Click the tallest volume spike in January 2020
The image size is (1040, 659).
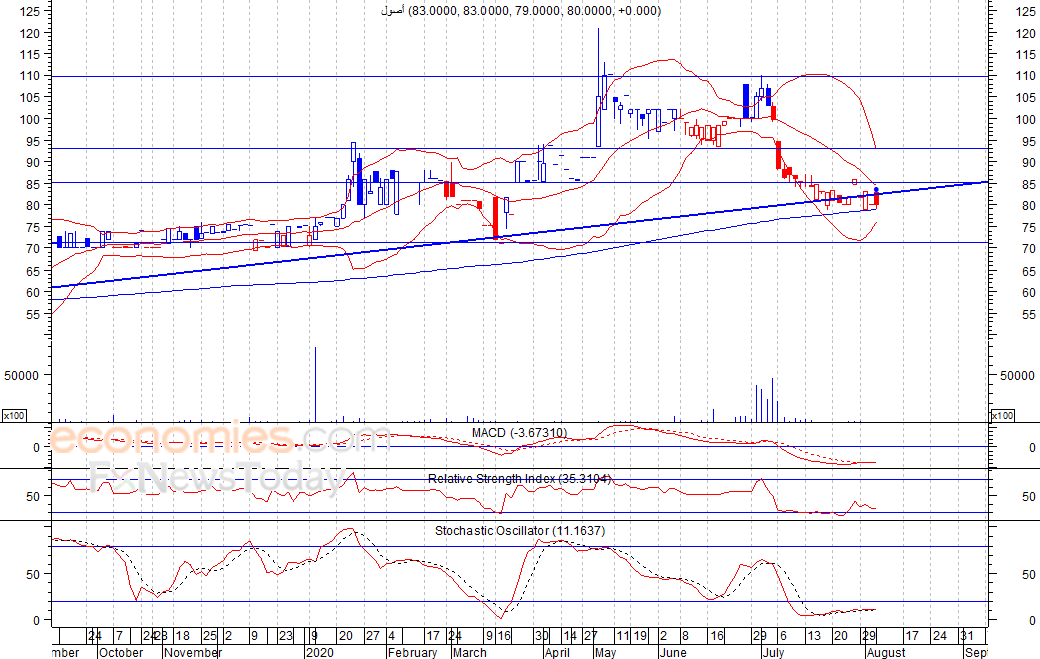pyautogui.click(x=315, y=385)
